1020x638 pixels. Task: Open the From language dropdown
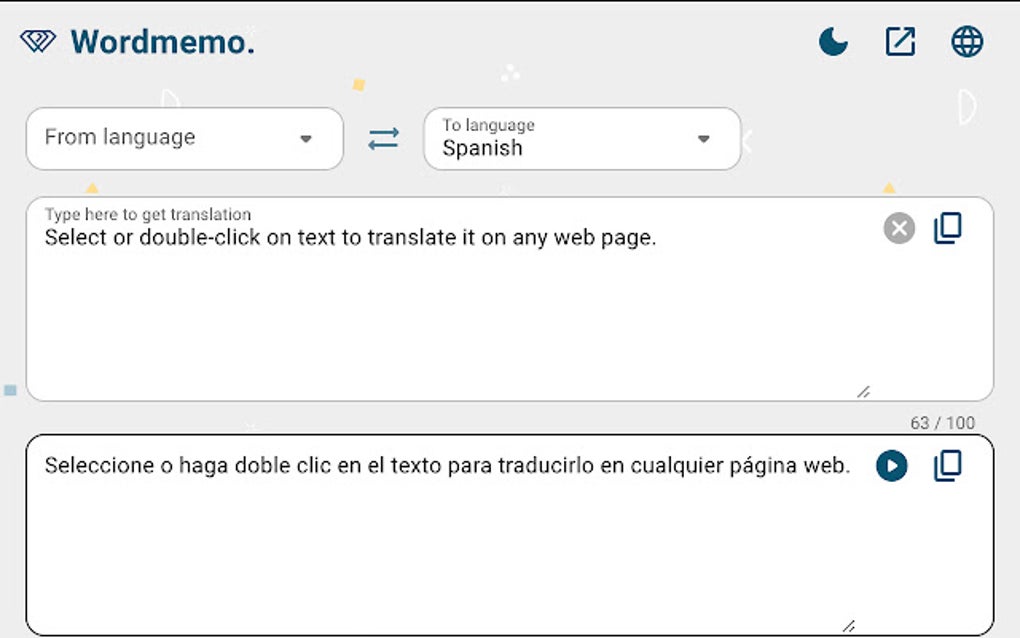184,139
